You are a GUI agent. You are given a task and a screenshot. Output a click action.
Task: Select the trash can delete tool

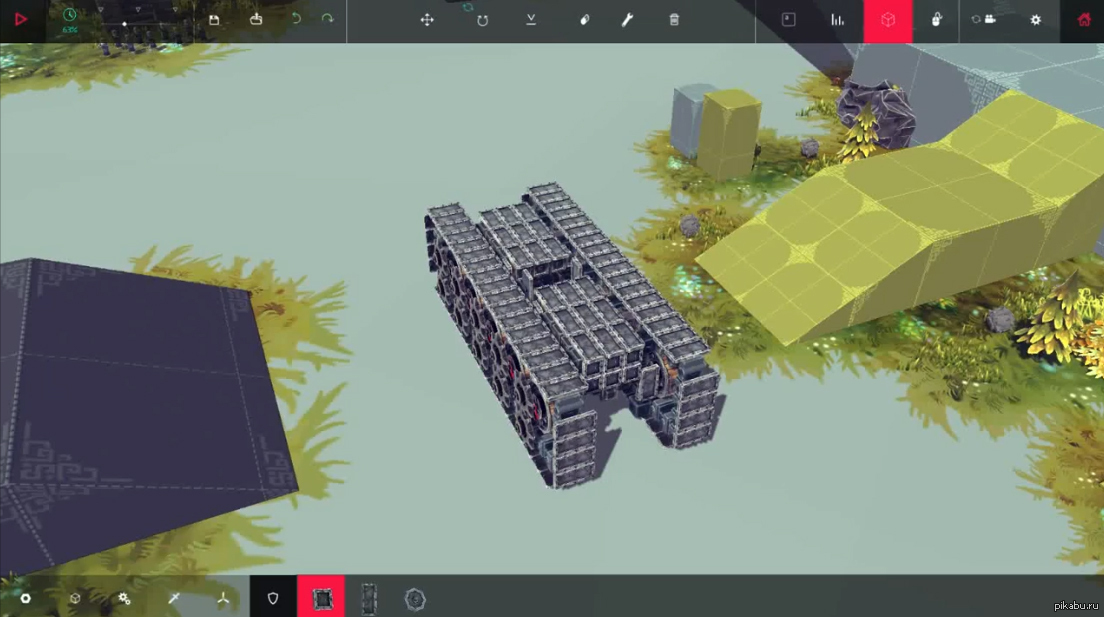[674, 20]
